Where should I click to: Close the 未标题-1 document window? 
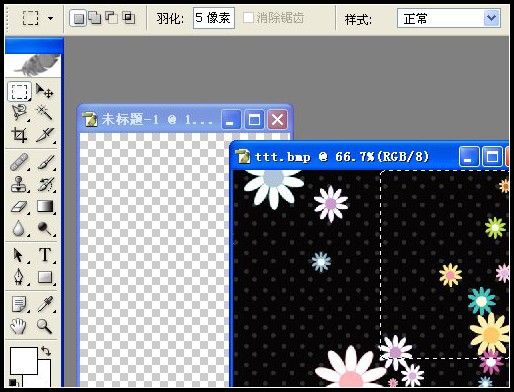(277, 119)
